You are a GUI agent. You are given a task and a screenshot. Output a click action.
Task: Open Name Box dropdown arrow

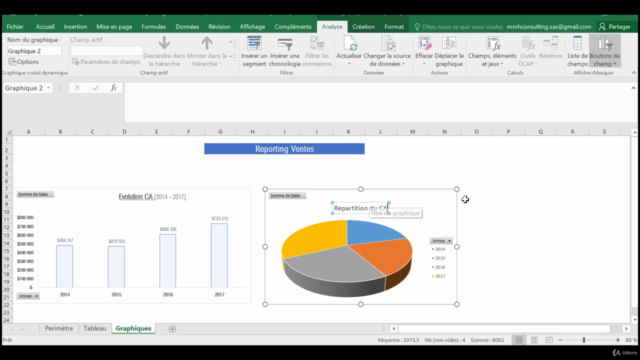tap(49, 88)
